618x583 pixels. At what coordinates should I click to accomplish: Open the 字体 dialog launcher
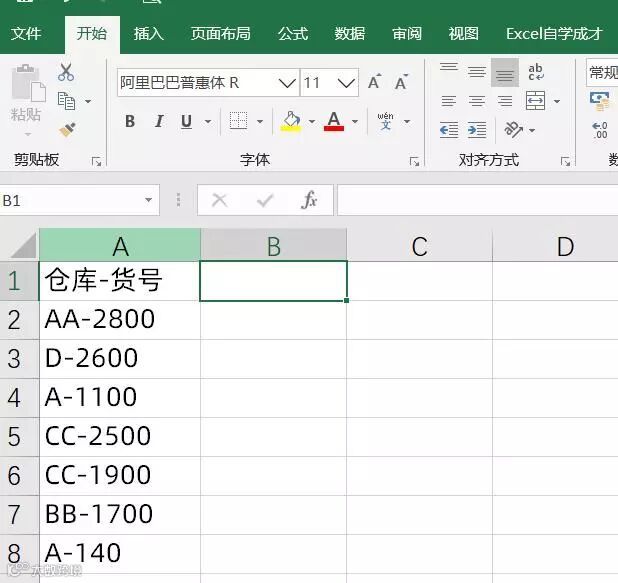pyautogui.click(x=414, y=161)
